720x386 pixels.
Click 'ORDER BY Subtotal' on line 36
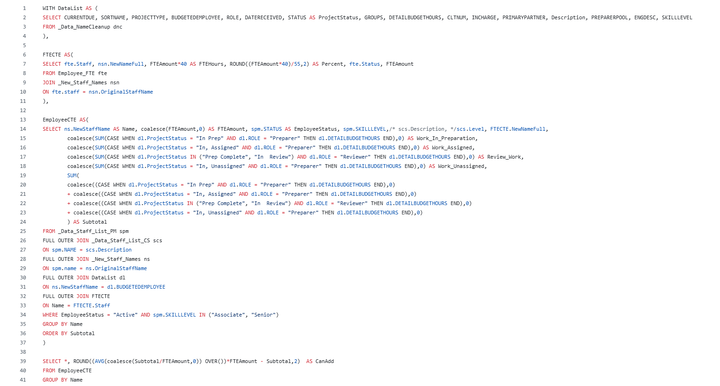(68, 333)
